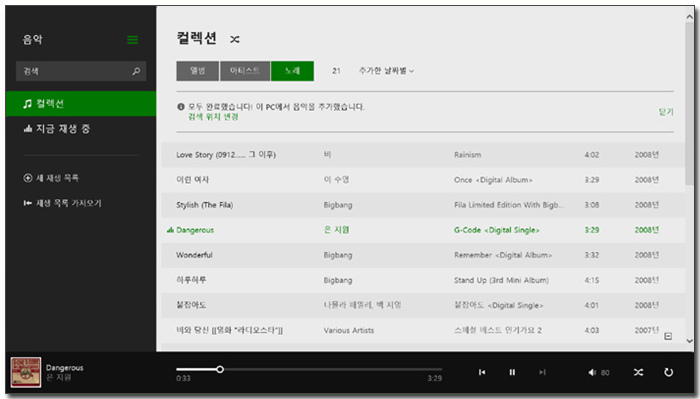Switch to the 앨범 tab

(x=197, y=71)
